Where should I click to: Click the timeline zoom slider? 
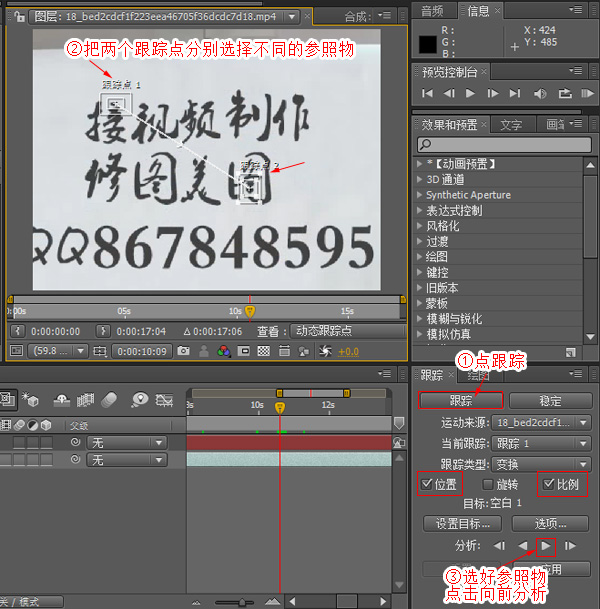(242, 602)
